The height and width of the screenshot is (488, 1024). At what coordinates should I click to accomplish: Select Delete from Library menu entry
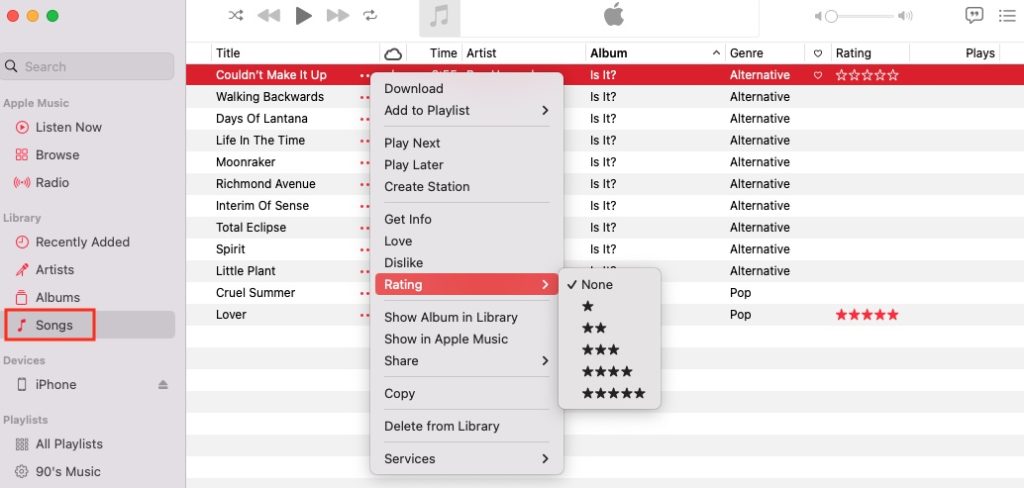(442, 426)
